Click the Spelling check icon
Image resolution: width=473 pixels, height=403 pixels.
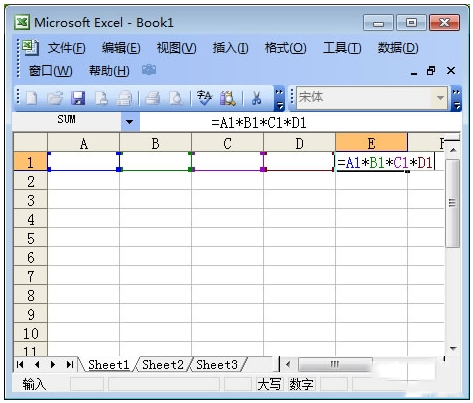click(x=204, y=98)
